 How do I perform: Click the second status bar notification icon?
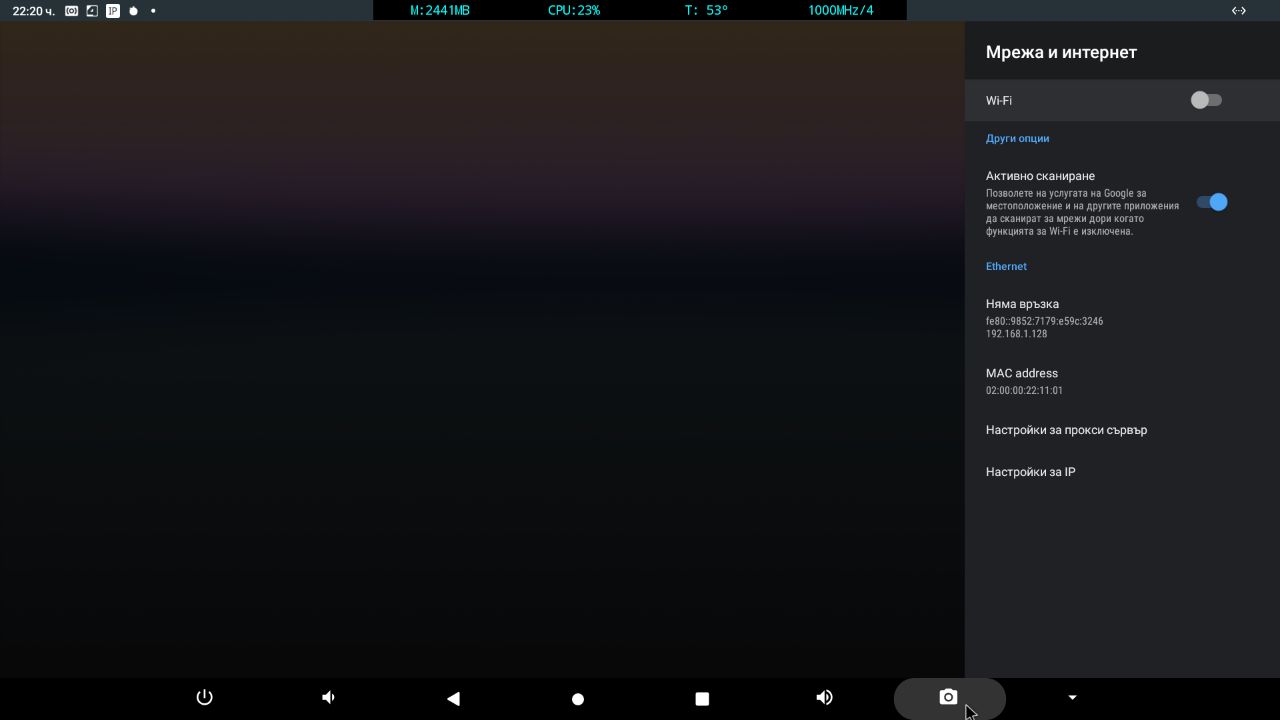pyautogui.click(x=92, y=11)
